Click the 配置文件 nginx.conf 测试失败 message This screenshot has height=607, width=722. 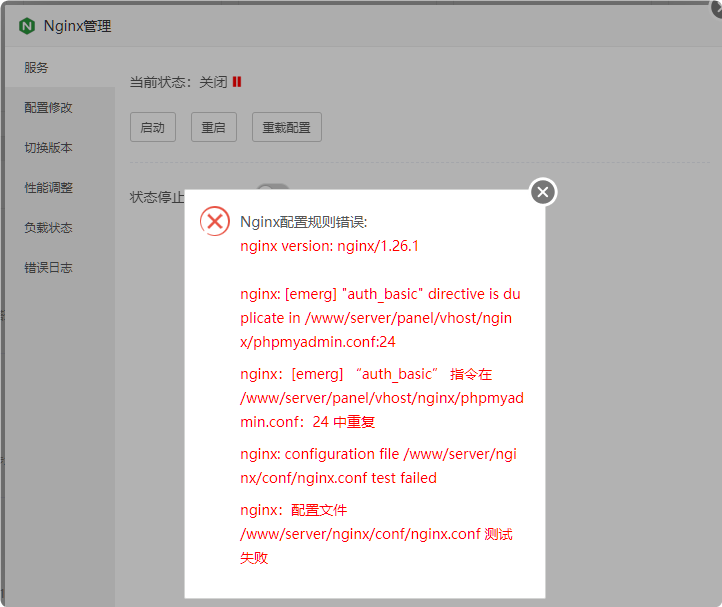tap(376, 534)
